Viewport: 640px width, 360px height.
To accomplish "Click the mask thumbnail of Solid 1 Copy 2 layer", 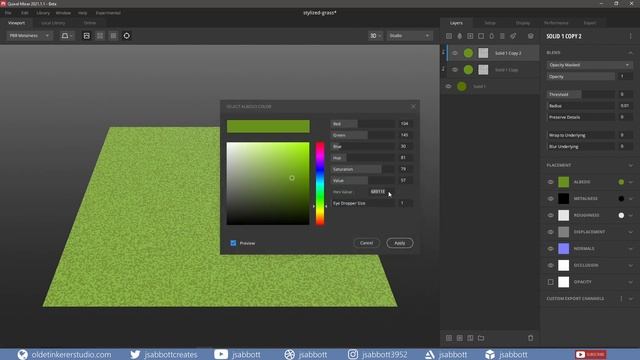I will [x=483, y=53].
